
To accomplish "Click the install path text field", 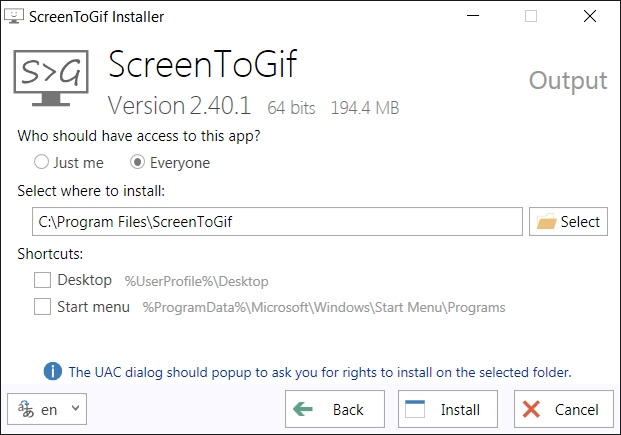I will [x=276, y=222].
